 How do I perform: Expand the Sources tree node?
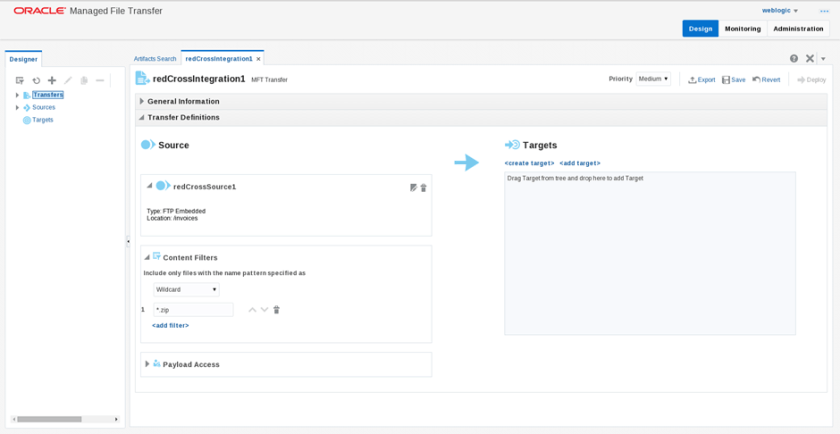pyautogui.click(x=17, y=107)
